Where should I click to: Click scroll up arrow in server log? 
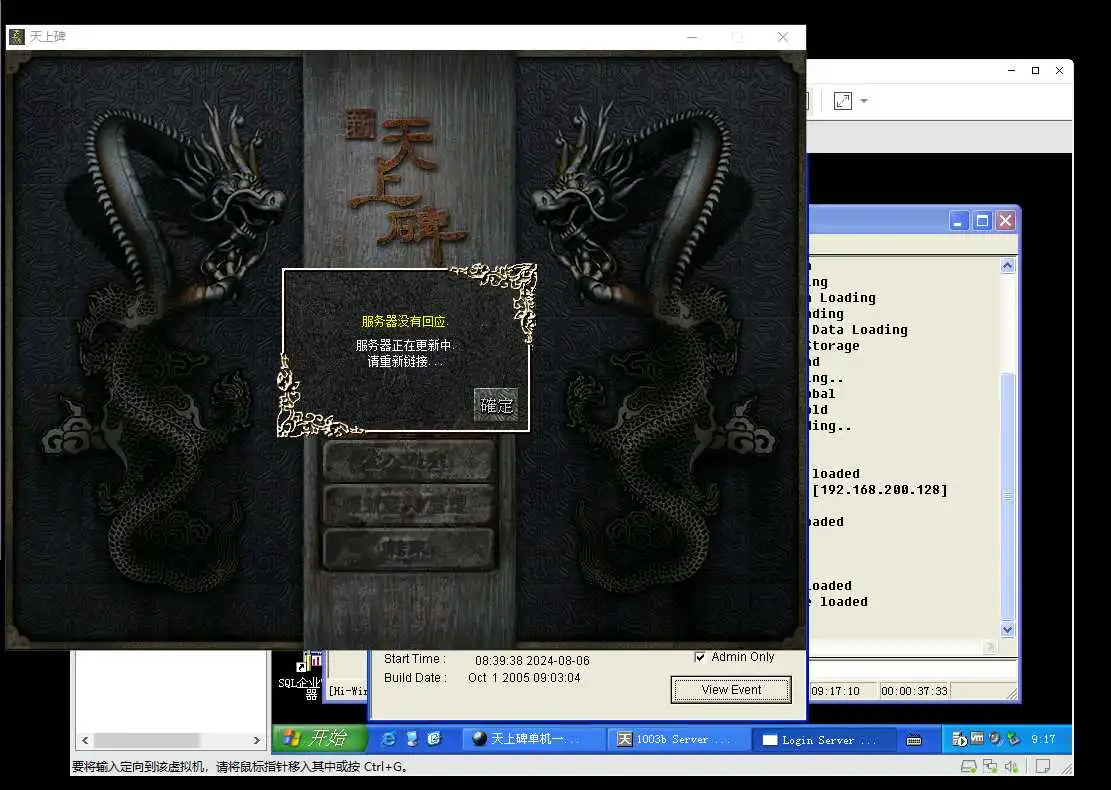click(1007, 266)
